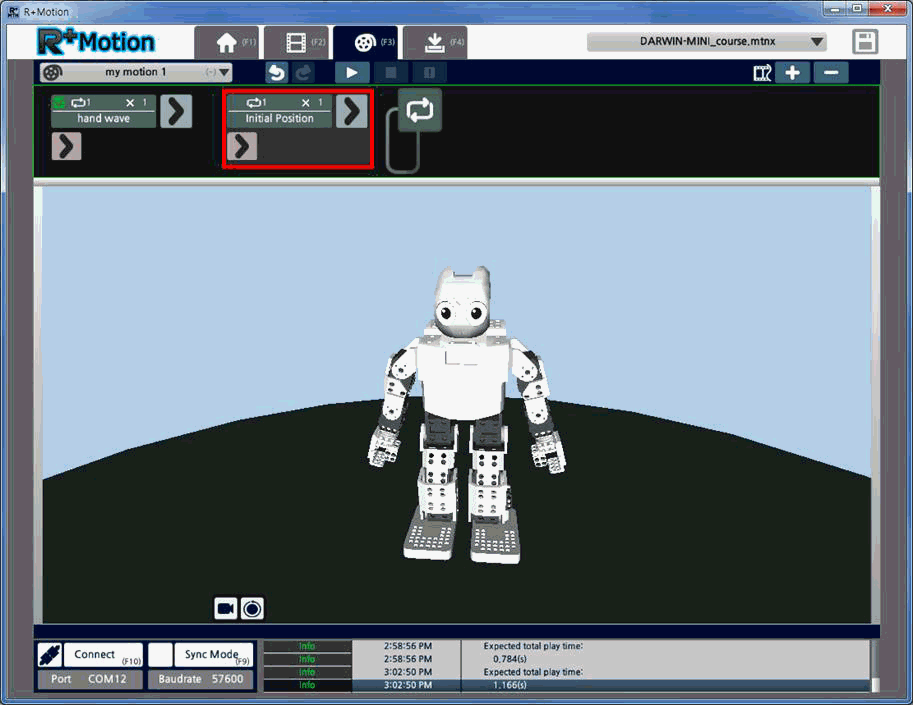
Task: Expand the 'my motion 1' selector dropdown
Action: [x=224, y=72]
